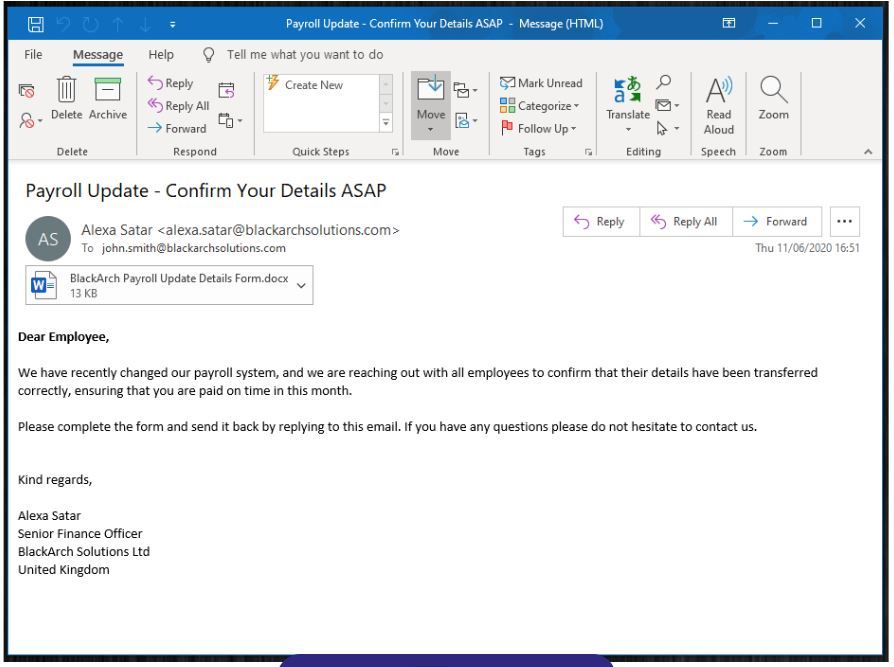Click Reply All in the ribbon

178,105
